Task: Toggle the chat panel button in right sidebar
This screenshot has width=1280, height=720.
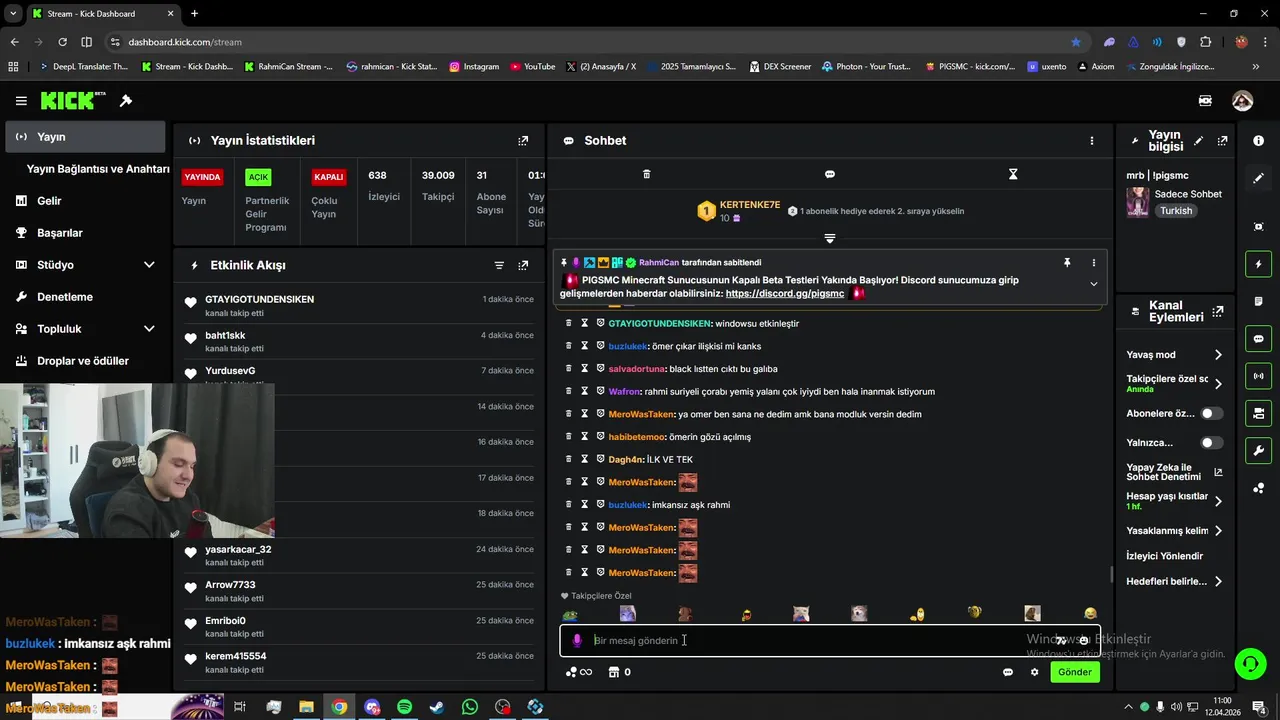Action: coord(1258,338)
